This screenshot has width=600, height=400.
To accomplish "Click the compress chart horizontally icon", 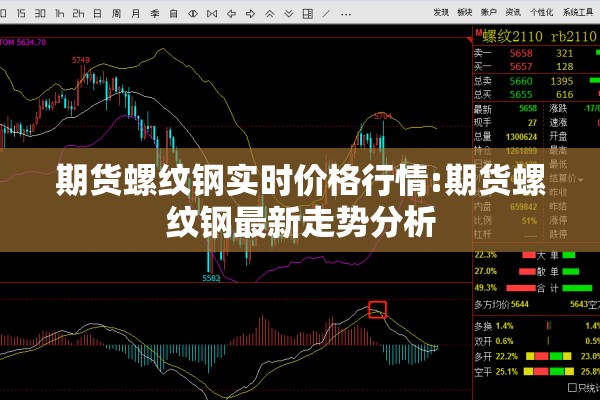I will 212,14.
